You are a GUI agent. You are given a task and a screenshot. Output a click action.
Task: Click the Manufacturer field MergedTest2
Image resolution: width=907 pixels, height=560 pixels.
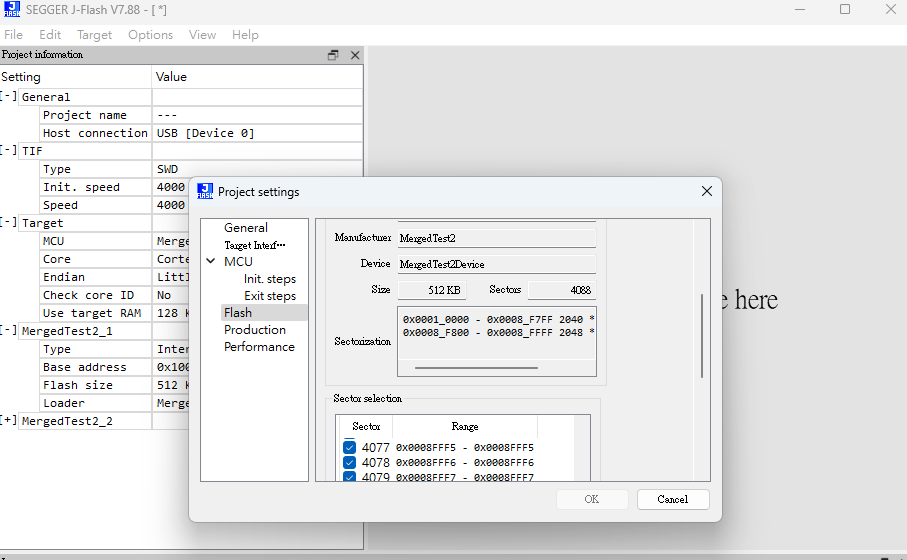pyautogui.click(x=497, y=238)
